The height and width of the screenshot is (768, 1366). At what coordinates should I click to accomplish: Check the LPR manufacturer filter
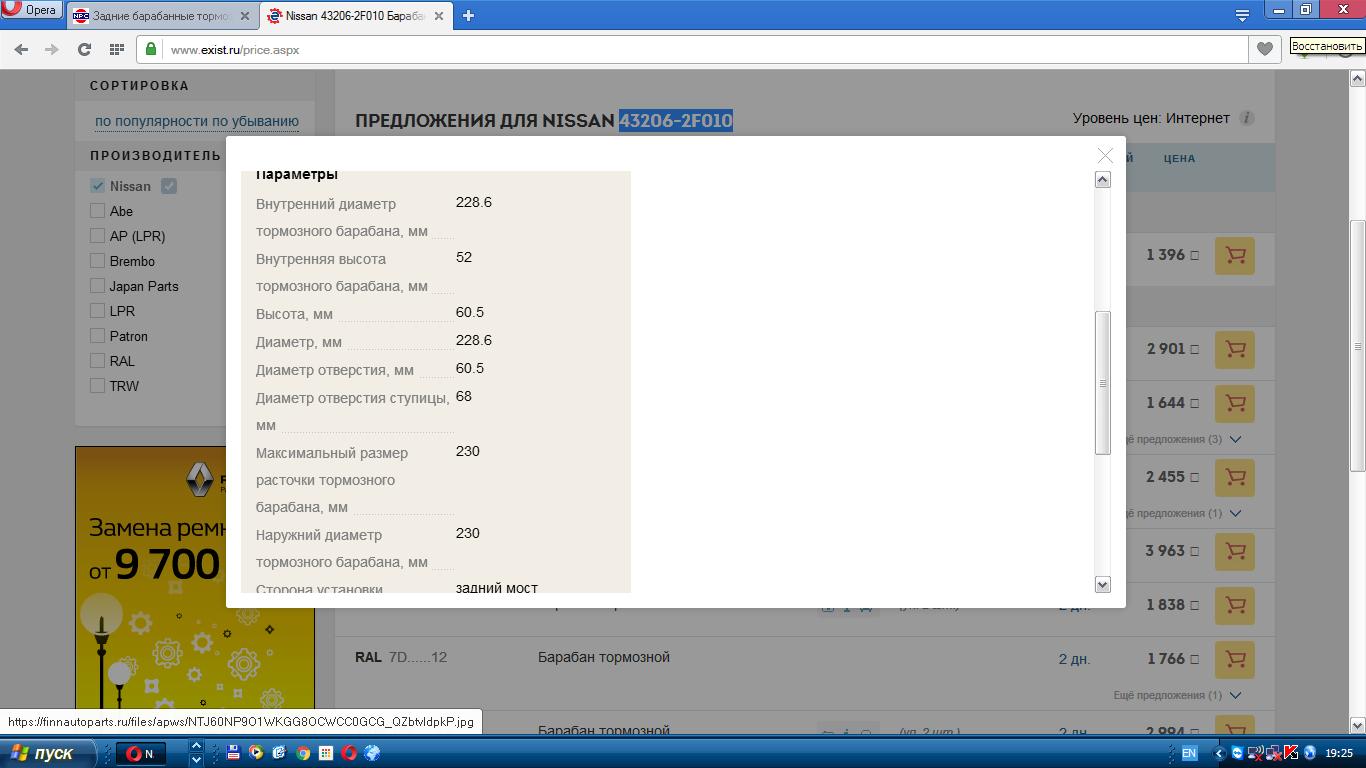(97, 311)
